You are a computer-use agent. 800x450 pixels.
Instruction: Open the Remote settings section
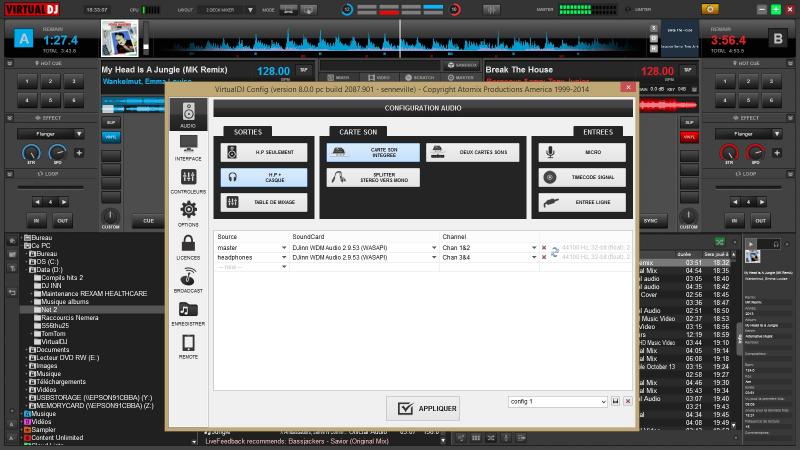(x=188, y=346)
